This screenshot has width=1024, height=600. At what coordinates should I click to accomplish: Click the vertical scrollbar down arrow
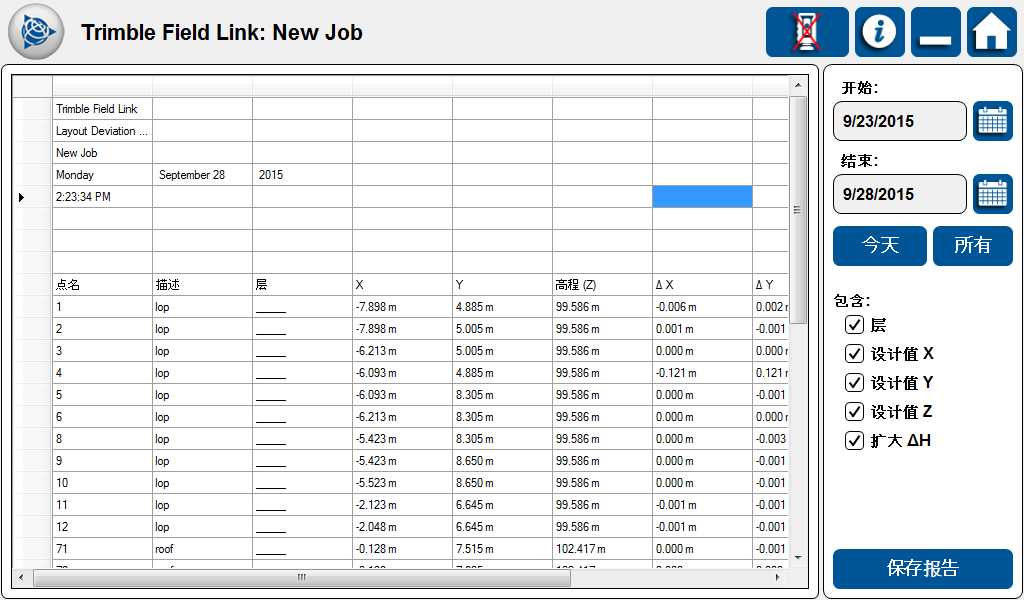pos(798,558)
